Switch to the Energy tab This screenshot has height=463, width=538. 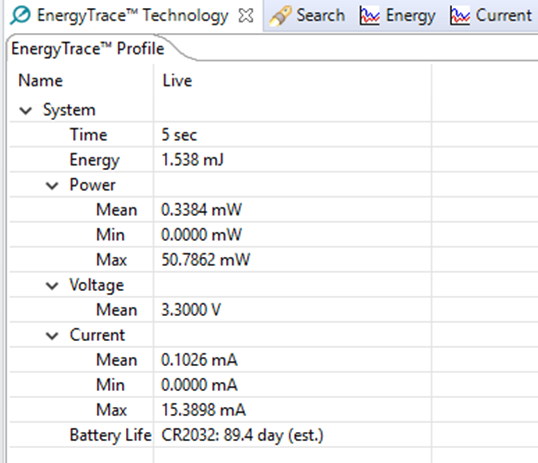(x=411, y=16)
